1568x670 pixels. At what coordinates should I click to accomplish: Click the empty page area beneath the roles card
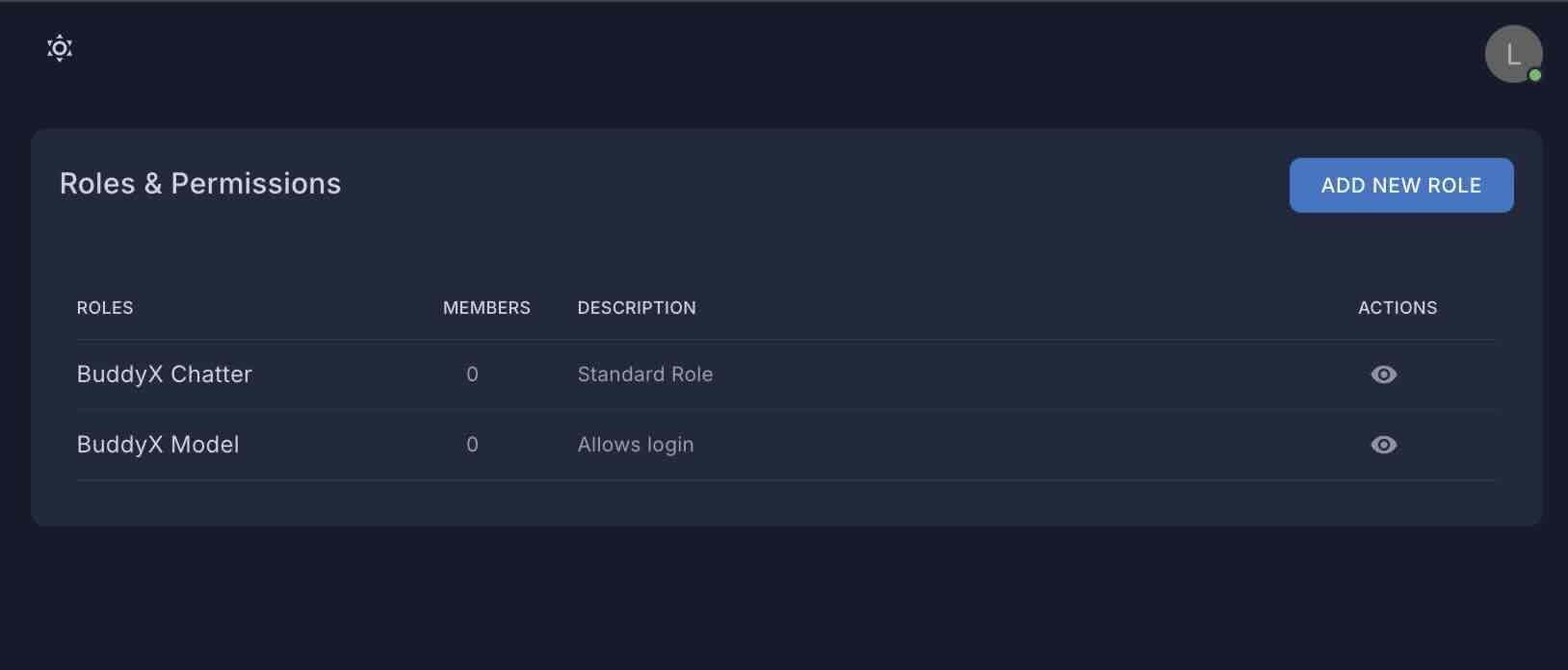pyautogui.click(x=784, y=597)
